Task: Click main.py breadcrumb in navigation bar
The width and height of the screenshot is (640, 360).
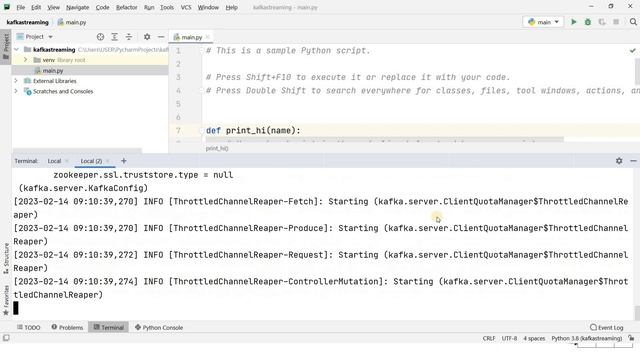Action: pos(72,22)
